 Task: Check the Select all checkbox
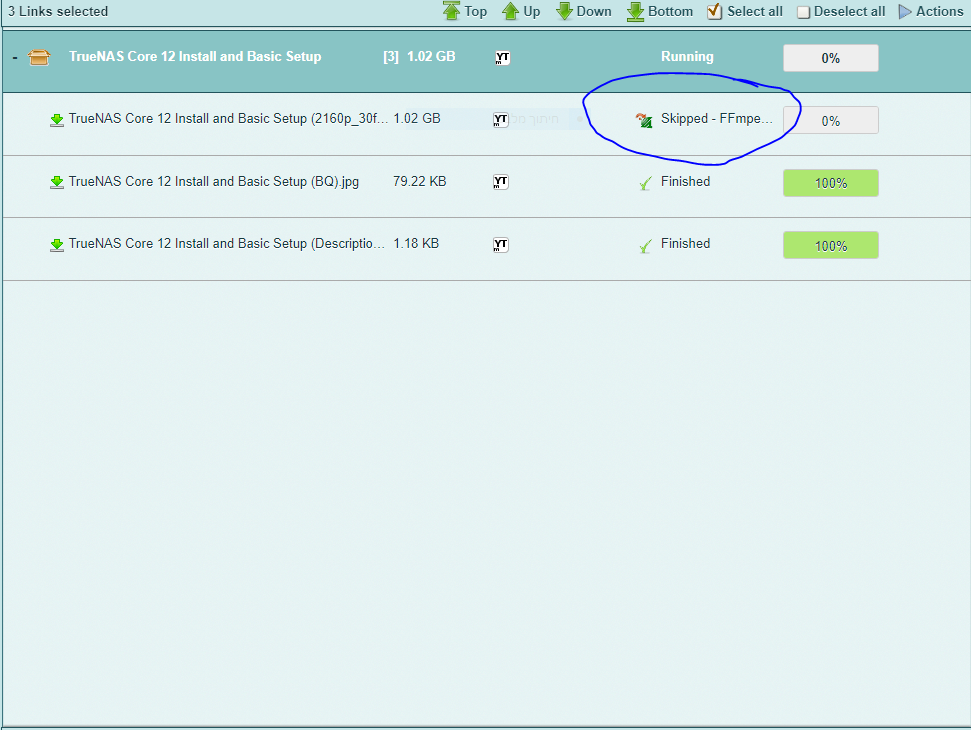(715, 11)
